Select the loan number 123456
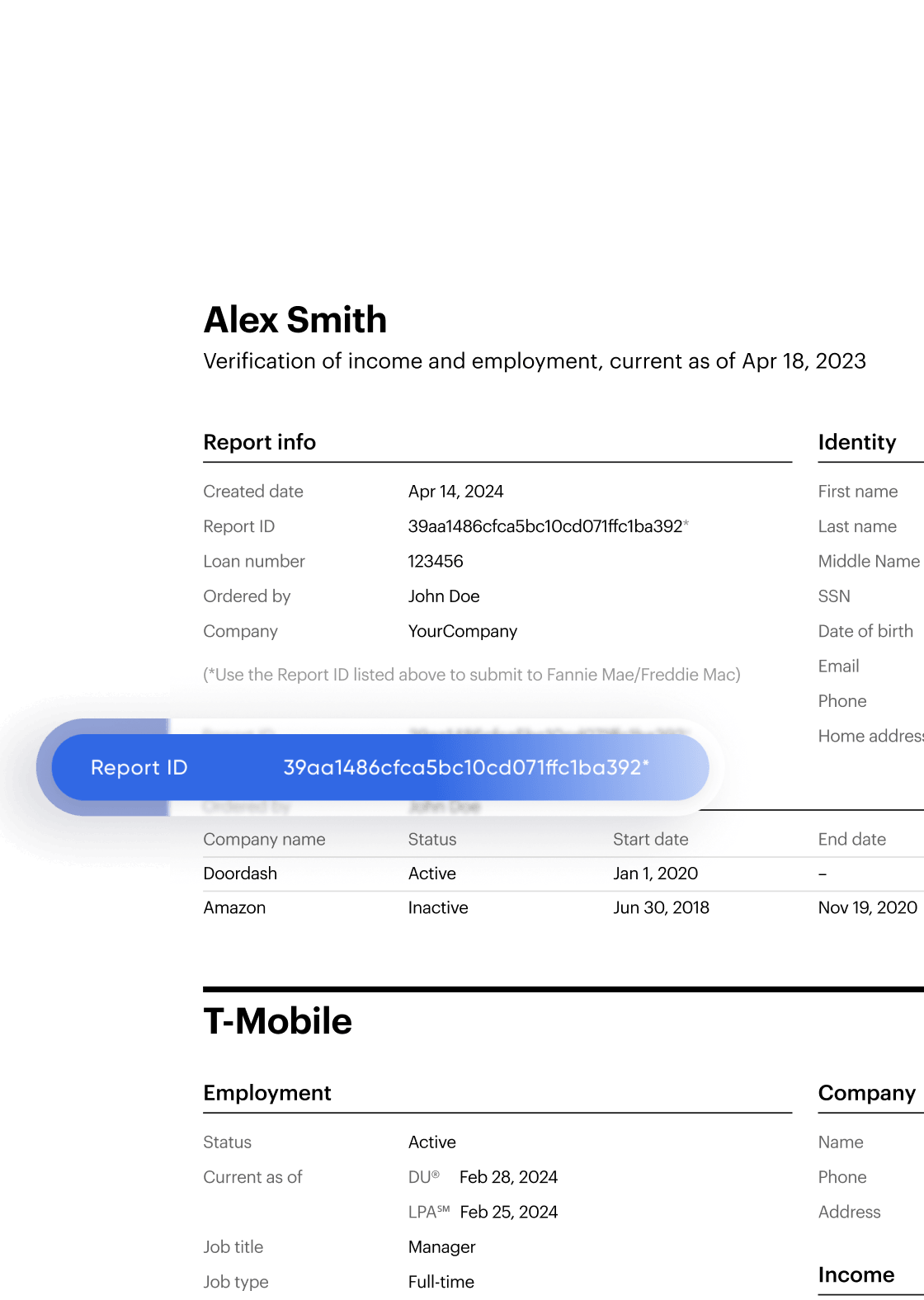 436,561
